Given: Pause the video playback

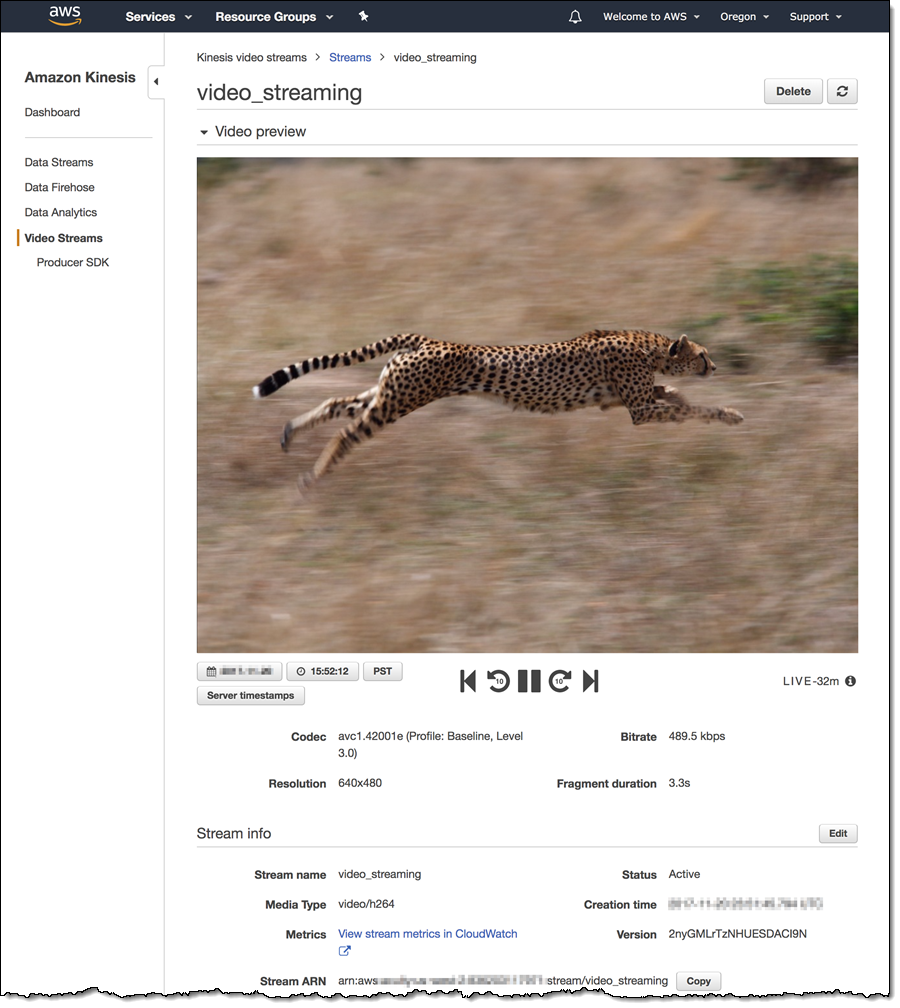Looking at the screenshot, I should coord(529,681).
